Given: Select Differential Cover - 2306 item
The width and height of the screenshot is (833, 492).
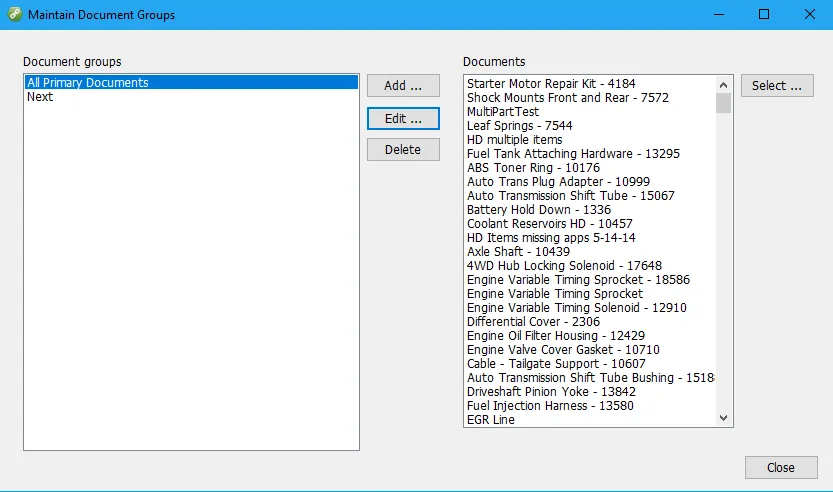Looking at the screenshot, I should click(533, 322).
